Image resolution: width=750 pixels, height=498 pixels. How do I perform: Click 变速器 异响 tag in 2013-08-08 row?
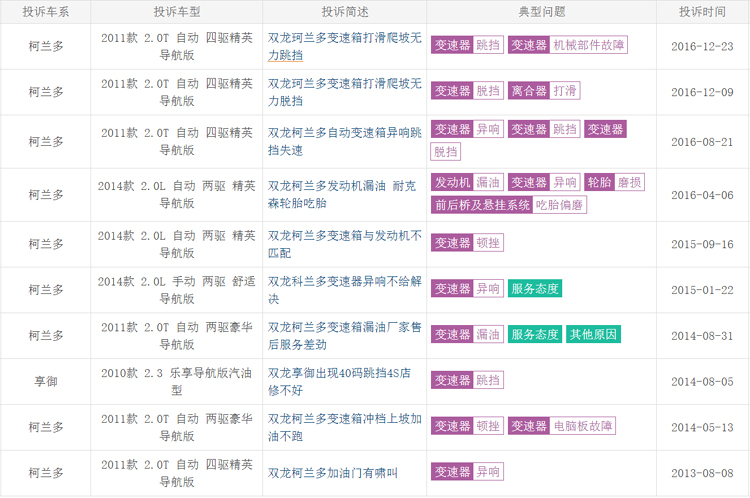coord(467,472)
